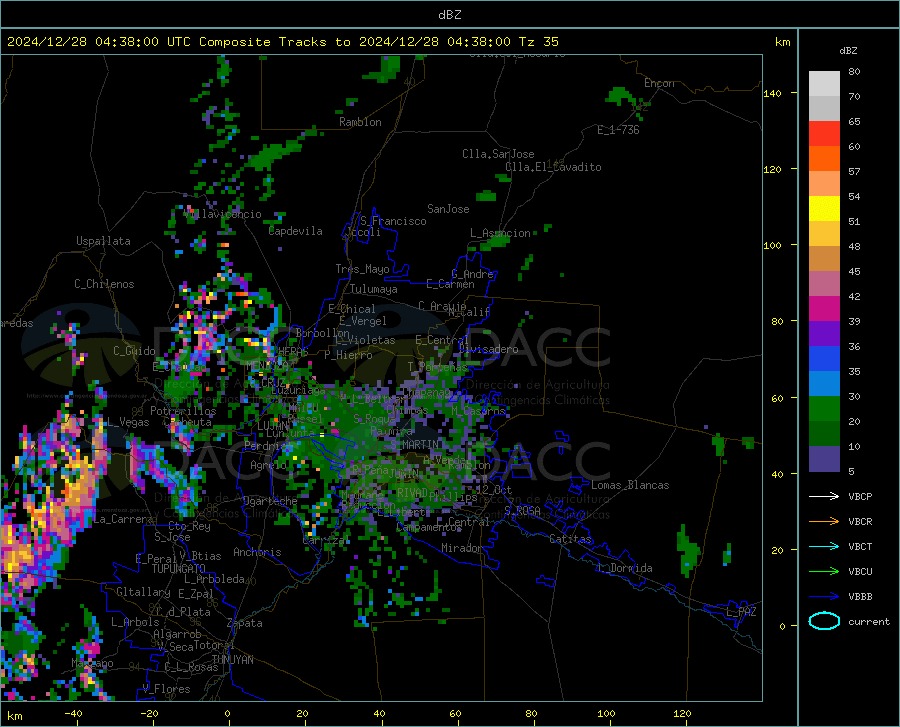Click the 'Capdevila' map label
Viewport: 900px width, 727px height.
[296, 231]
